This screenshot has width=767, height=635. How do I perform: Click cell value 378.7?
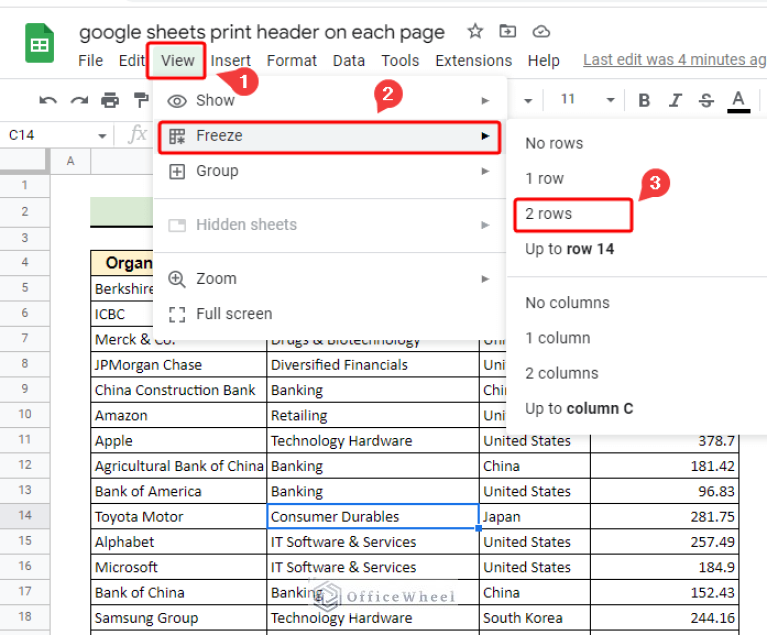point(664,441)
